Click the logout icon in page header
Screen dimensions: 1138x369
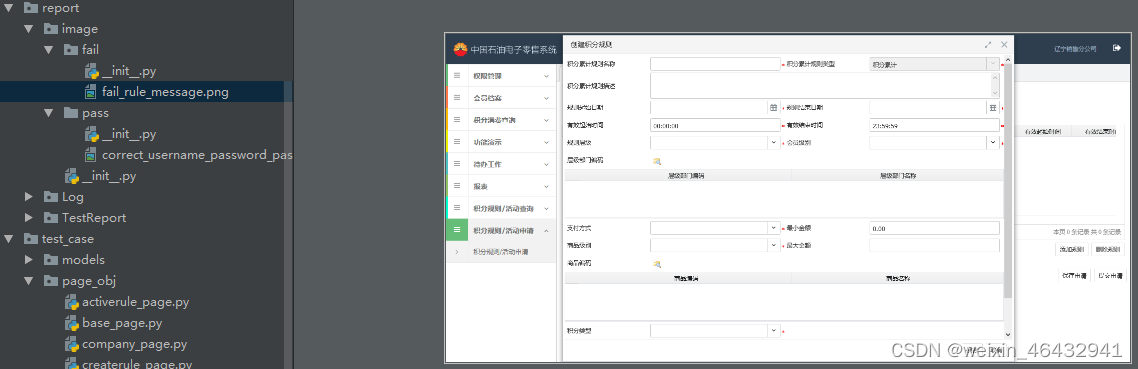coord(1116,49)
